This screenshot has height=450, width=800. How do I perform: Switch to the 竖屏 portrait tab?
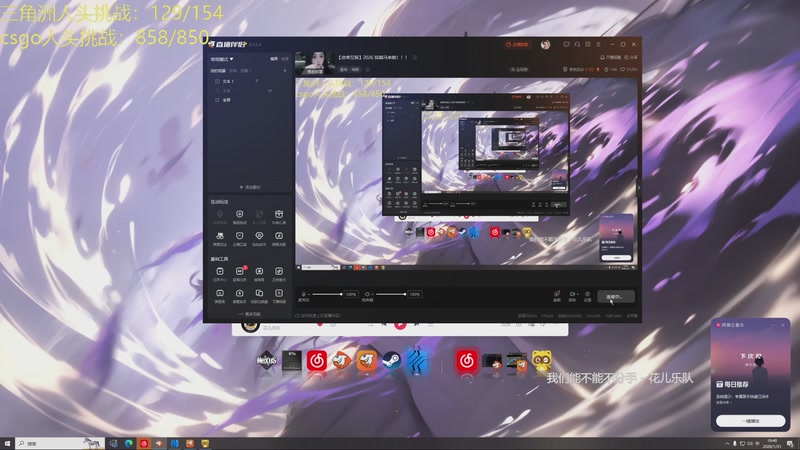click(x=285, y=59)
